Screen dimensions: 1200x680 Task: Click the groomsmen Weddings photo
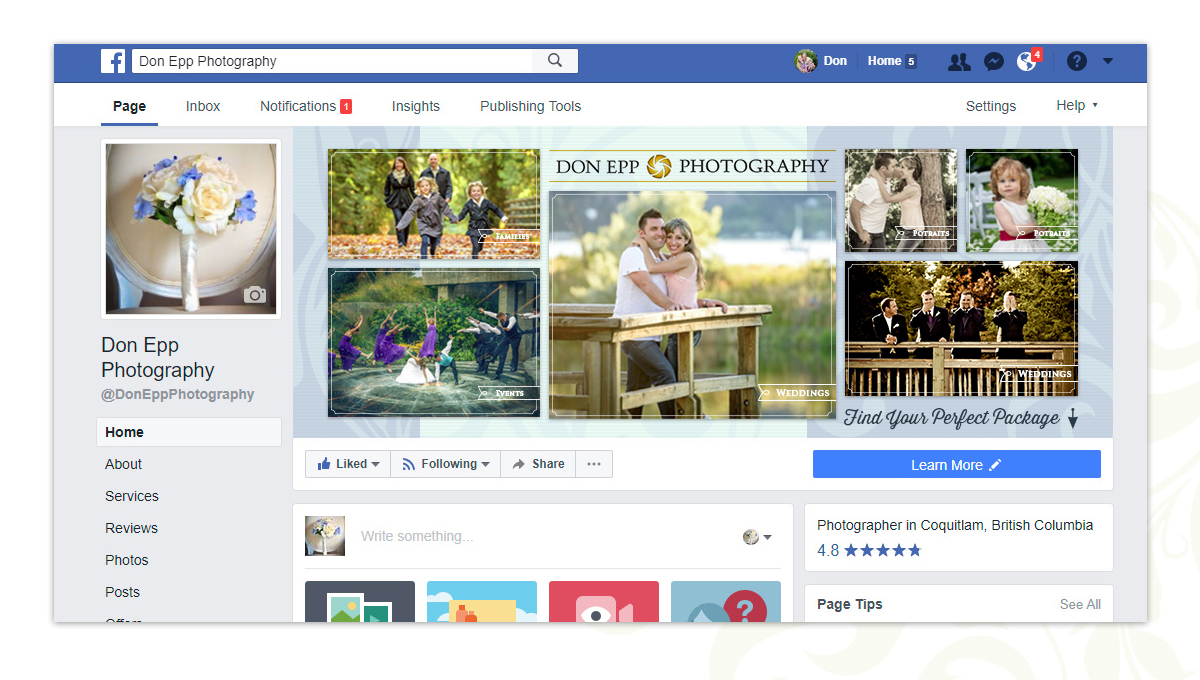961,329
